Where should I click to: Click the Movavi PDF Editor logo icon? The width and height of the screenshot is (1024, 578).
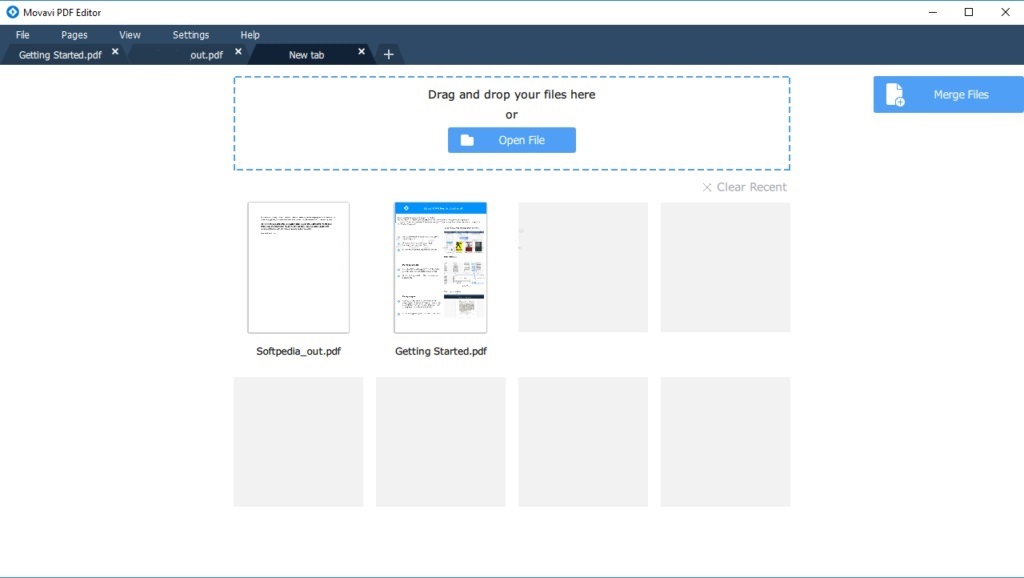click(x=12, y=12)
